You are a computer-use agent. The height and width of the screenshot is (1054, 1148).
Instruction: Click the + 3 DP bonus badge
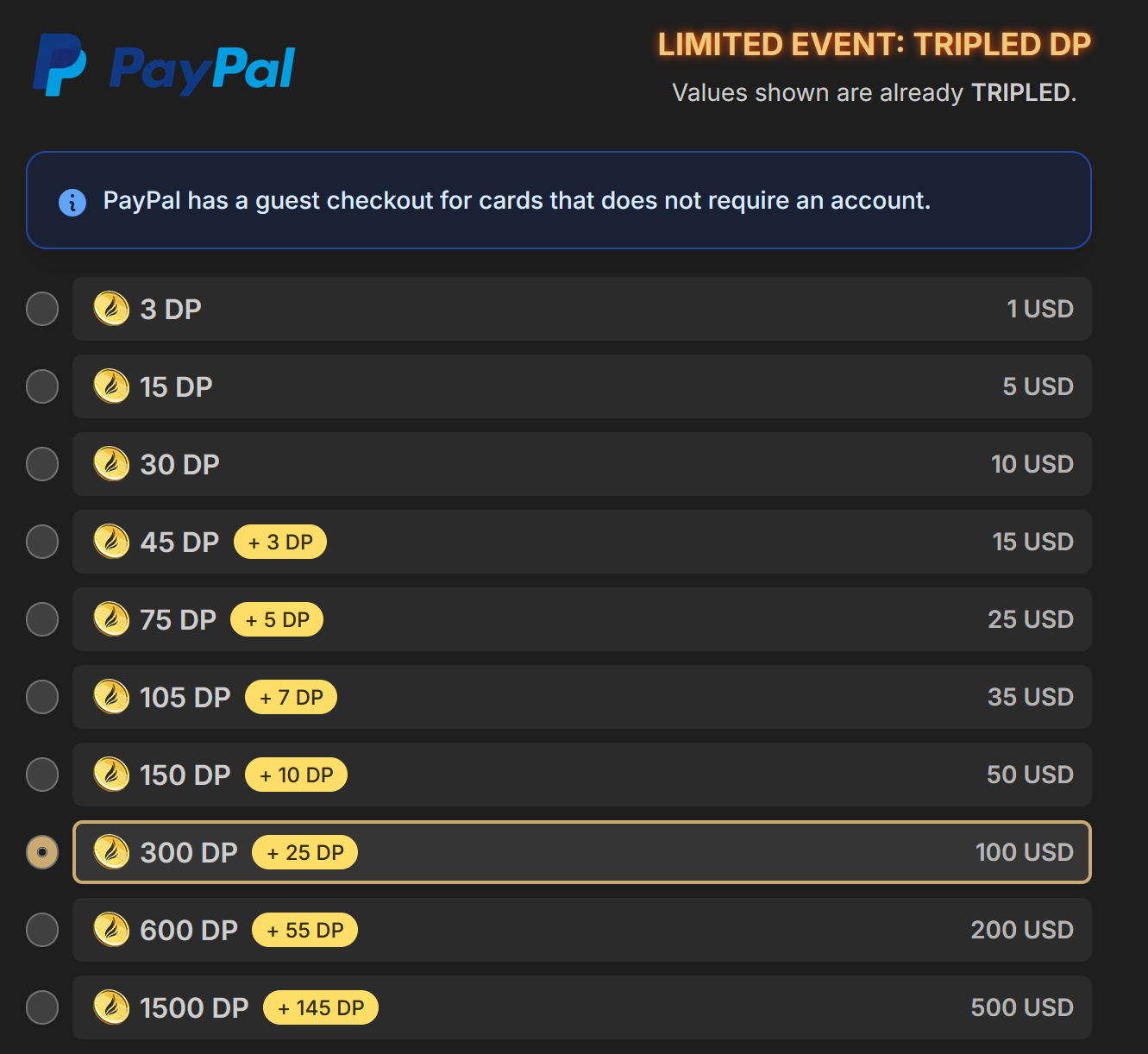click(x=280, y=542)
